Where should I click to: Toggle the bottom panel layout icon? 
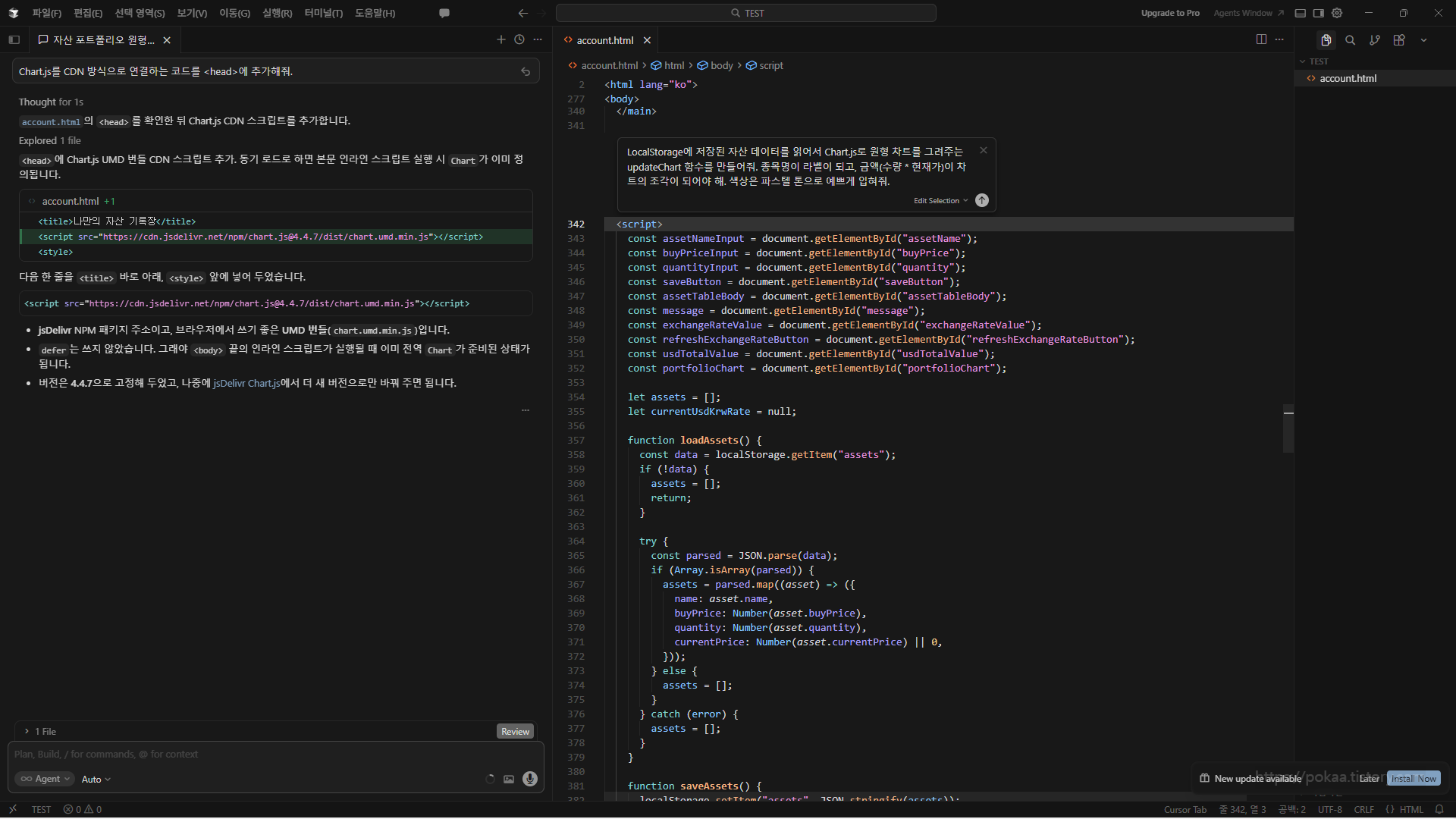click(1301, 13)
